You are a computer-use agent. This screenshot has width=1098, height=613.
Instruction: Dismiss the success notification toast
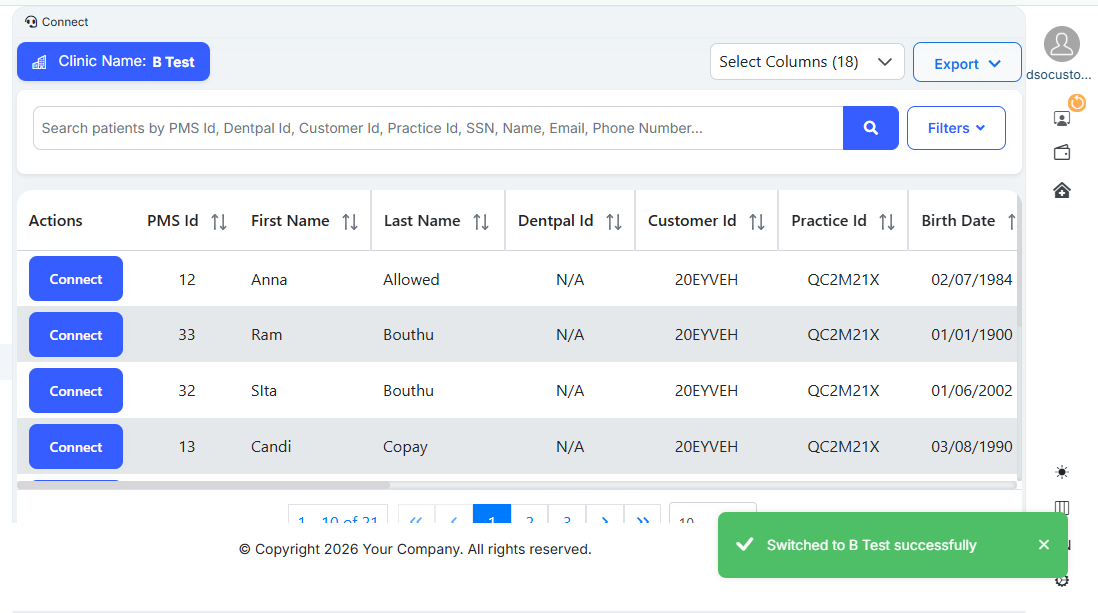click(1043, 545)
